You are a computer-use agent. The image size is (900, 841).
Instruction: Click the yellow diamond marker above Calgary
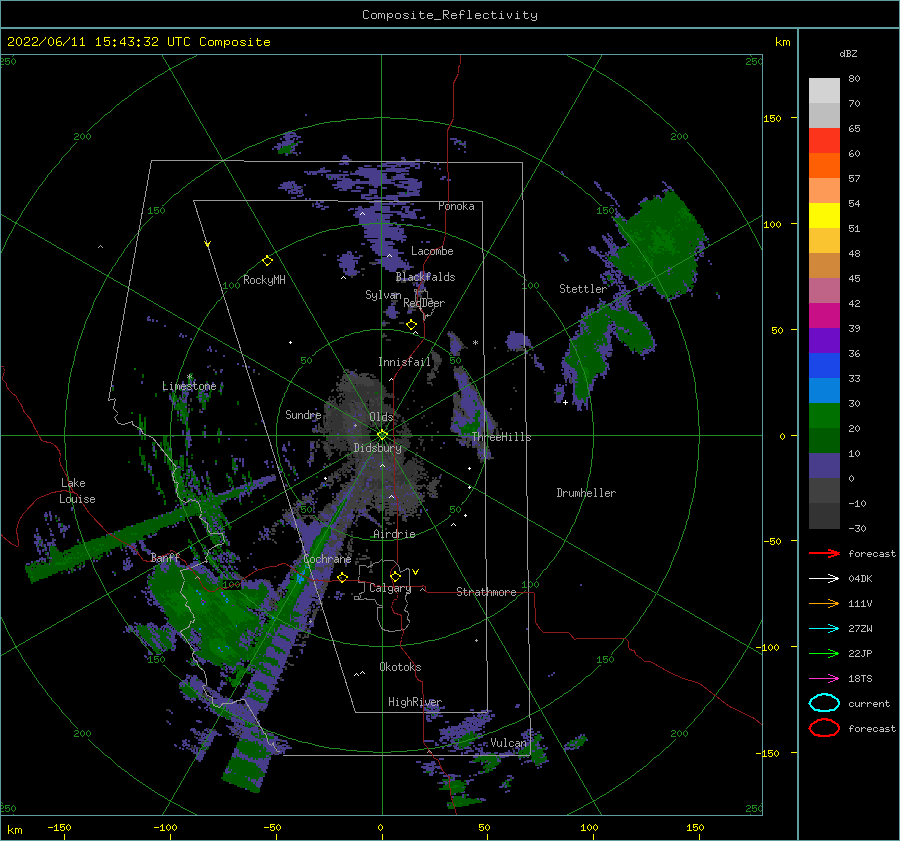point(395,576)
